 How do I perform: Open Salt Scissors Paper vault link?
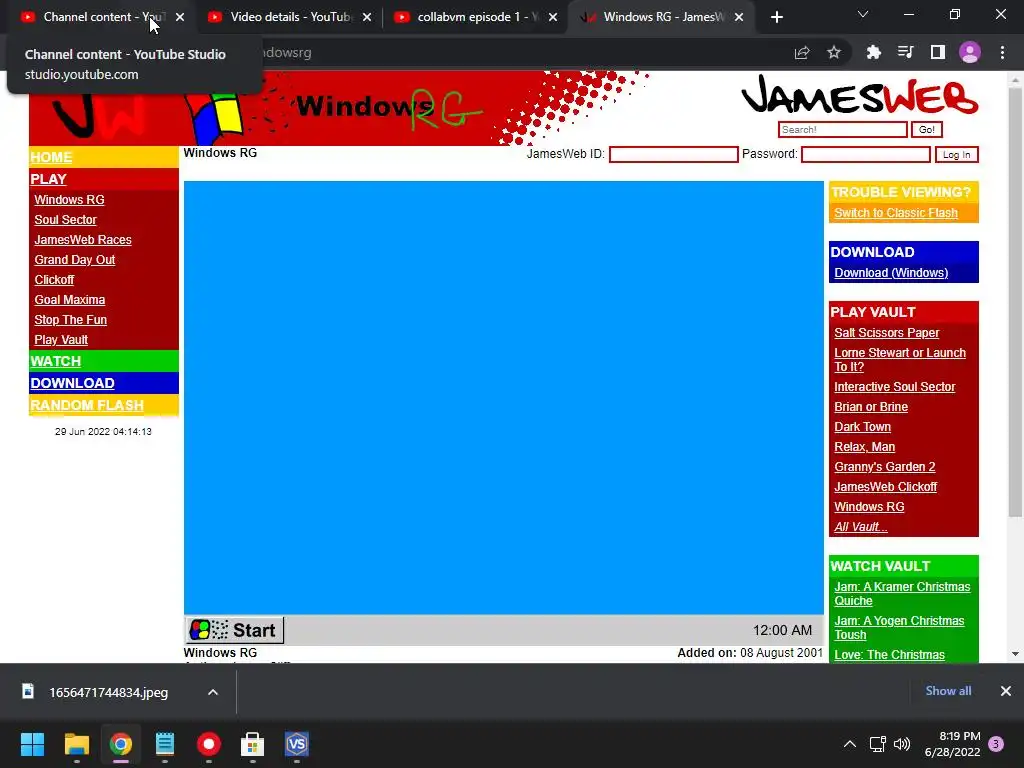(886, 333)
